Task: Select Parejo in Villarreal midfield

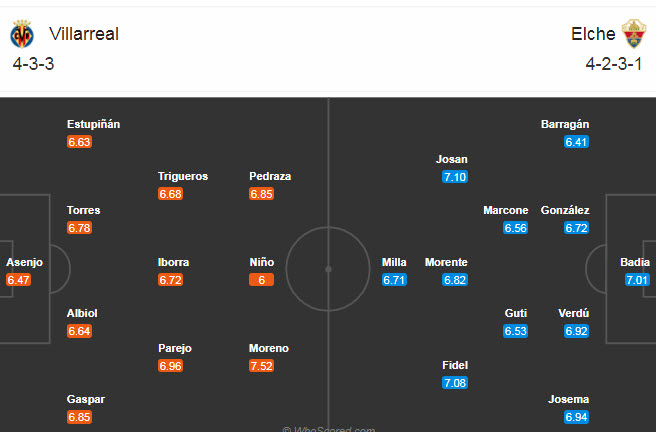Action: (x=174, y=348)
